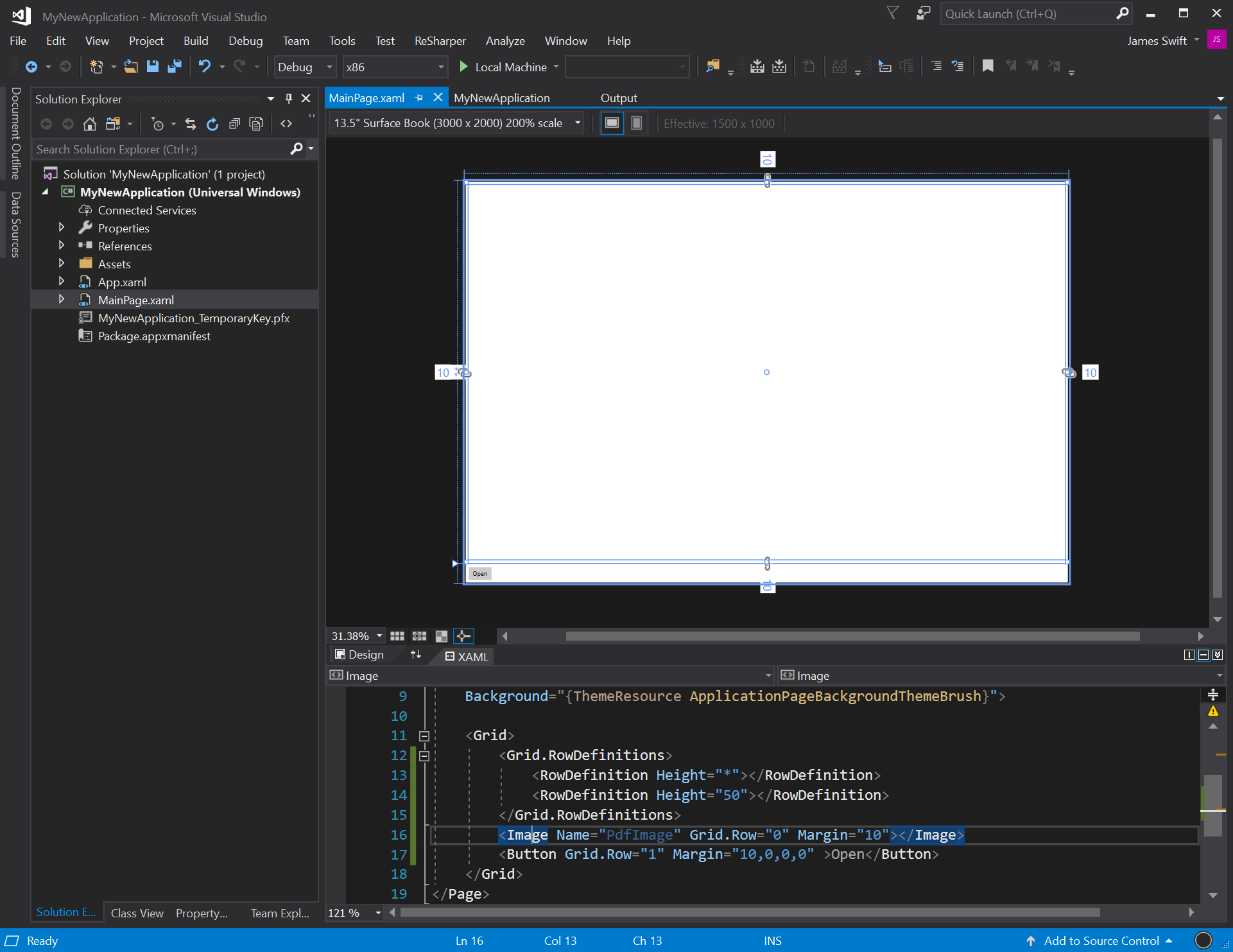The height and width of the screenshot is (952, 1233).
Task: Switch to the Output tab
Action: tap(618, 98)
